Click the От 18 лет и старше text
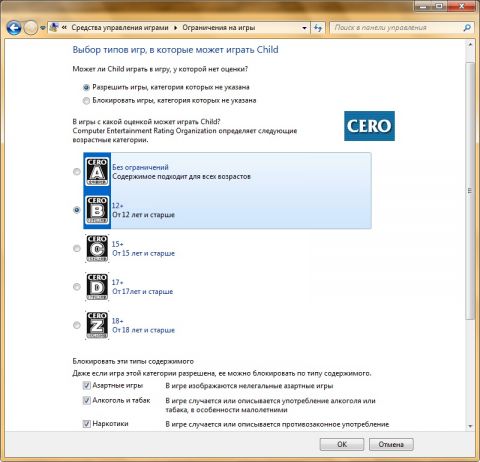This screenshot has height=462, width=480. (143, 330)
